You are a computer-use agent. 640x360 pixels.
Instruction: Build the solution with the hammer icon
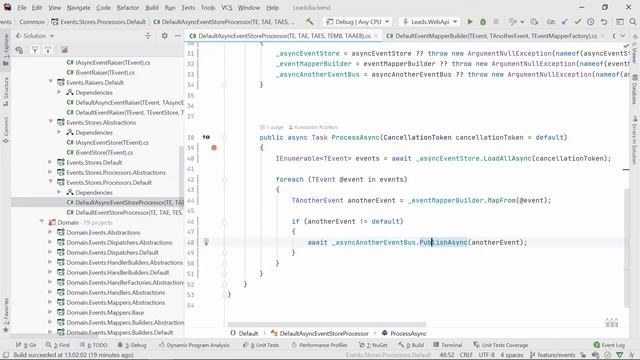pos(309,22)
